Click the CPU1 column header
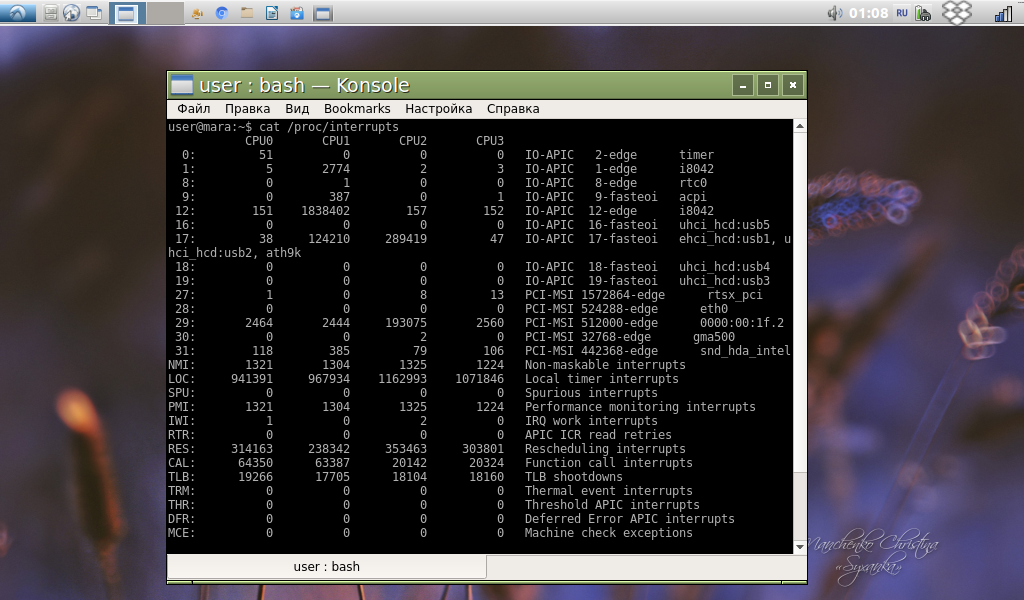This screenshot has height=600, width=1024. pyautogui.click(x=336, y=140)
